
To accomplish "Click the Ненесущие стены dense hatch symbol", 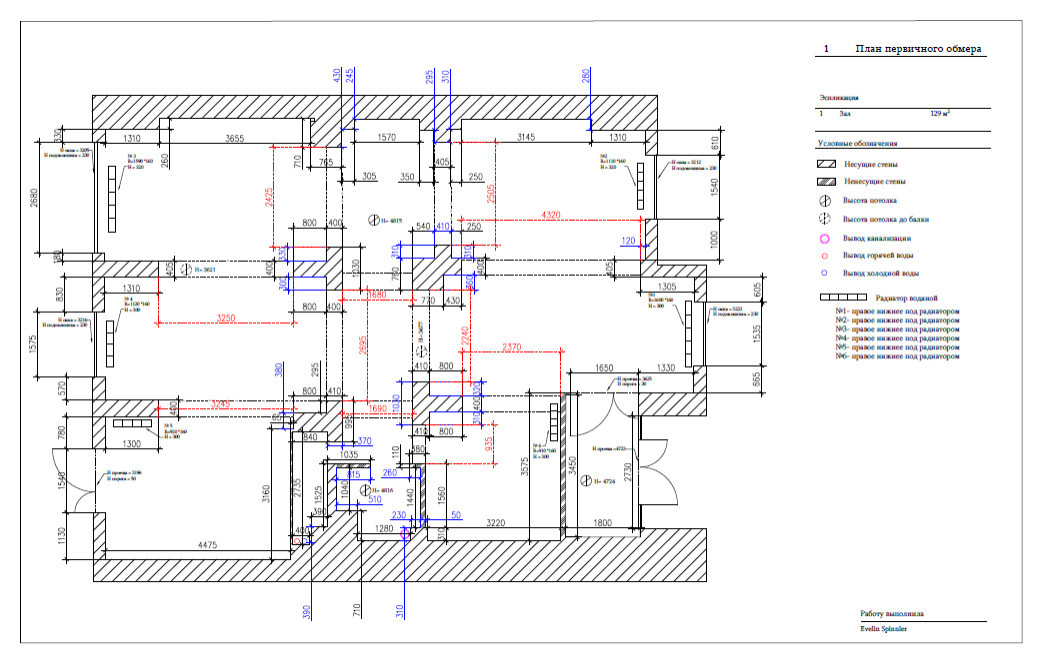I will 827,182.
